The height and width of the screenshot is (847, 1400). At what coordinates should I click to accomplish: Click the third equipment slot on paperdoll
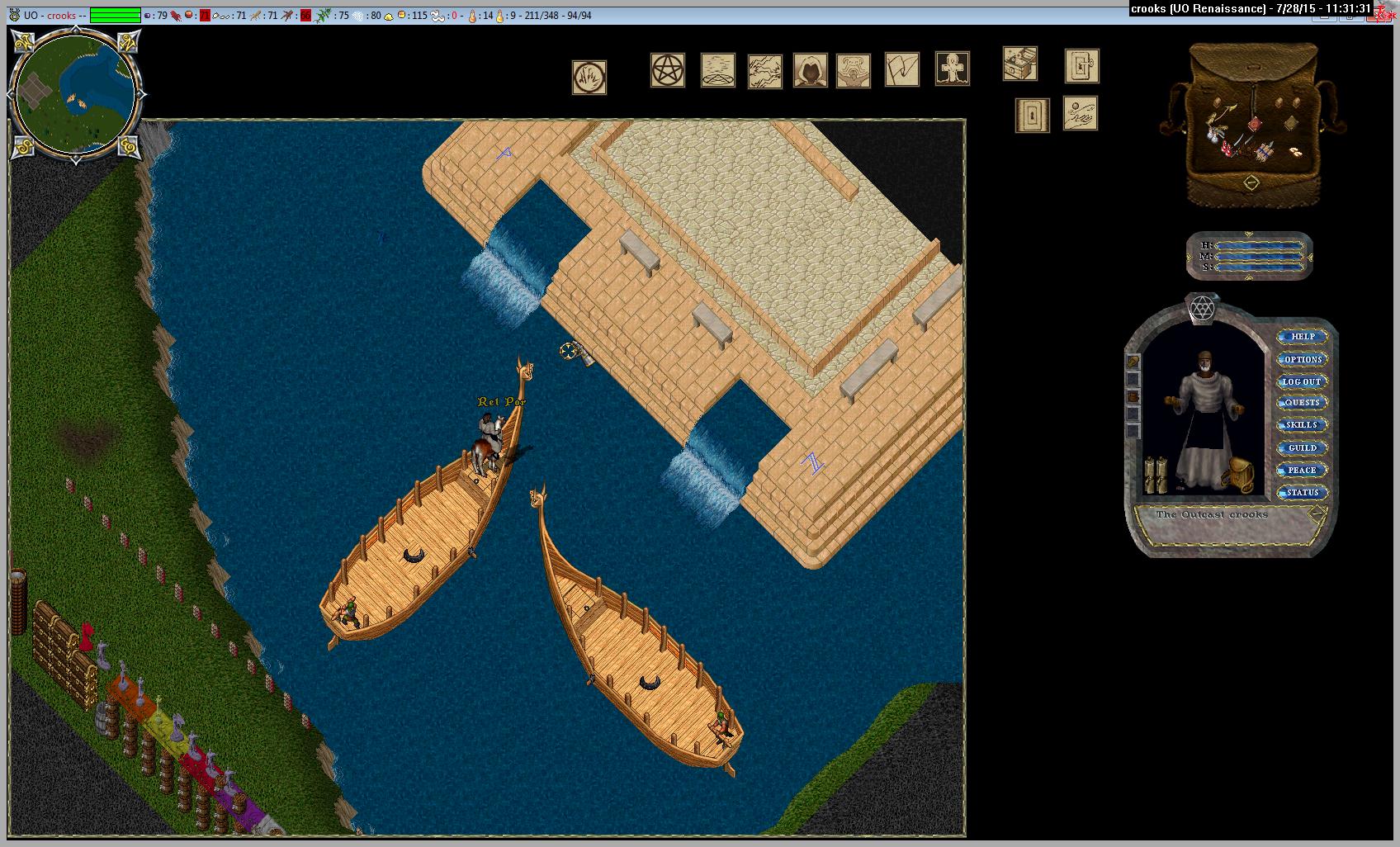point(1133,396)
